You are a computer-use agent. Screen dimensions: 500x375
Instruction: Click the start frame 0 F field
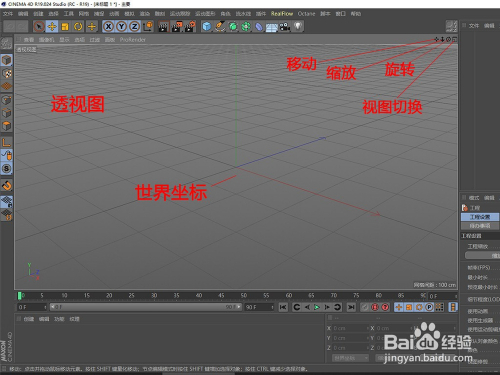[x=32, y=307]
